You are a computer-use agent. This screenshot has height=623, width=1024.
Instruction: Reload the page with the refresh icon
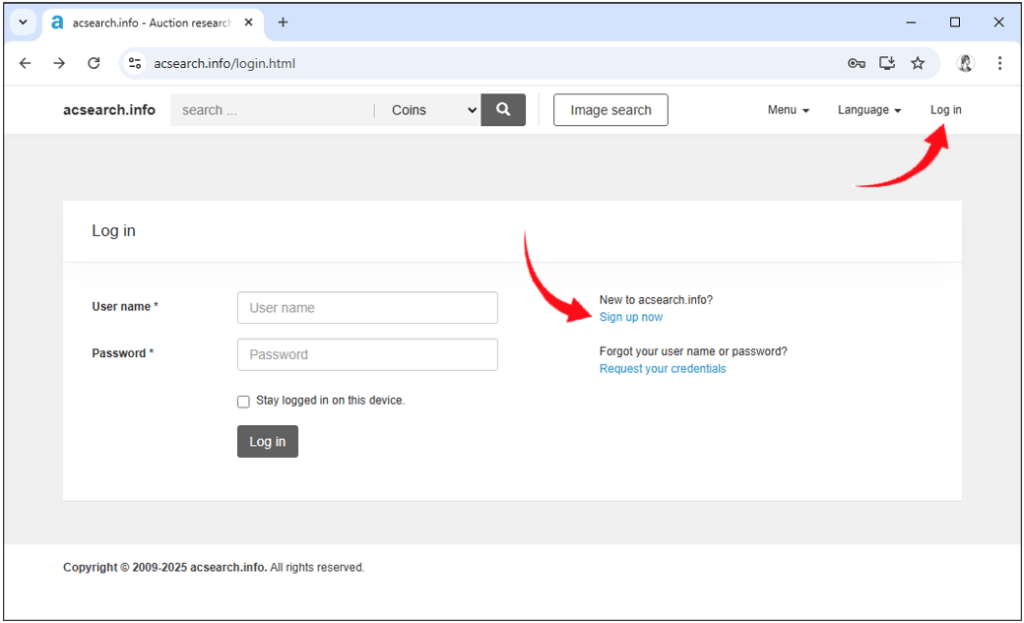94,63
